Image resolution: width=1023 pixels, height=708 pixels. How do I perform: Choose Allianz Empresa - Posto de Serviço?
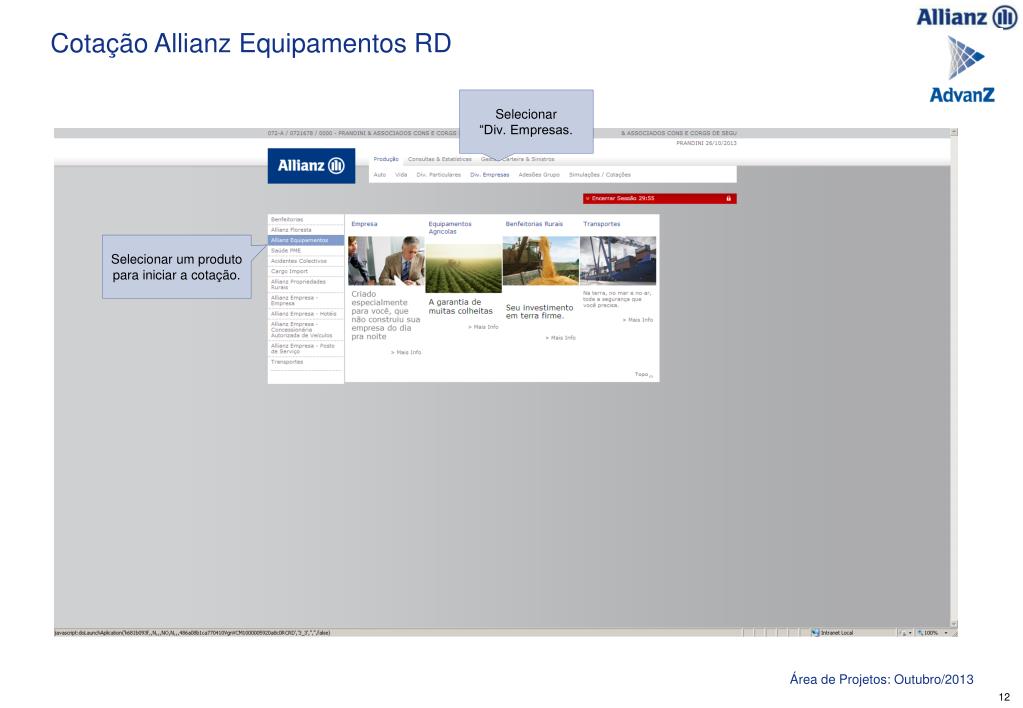(306, 348)
